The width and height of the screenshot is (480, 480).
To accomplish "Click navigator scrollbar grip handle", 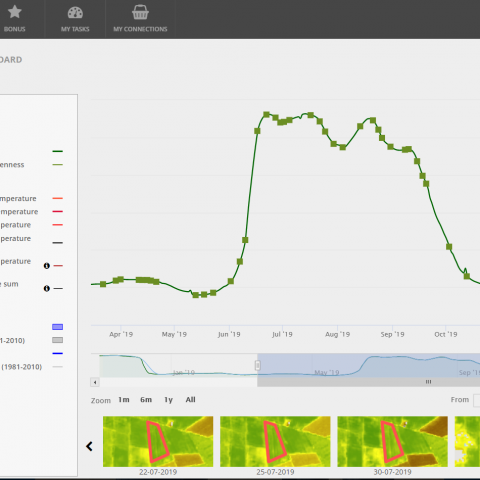I will click(x=428, y=382).
